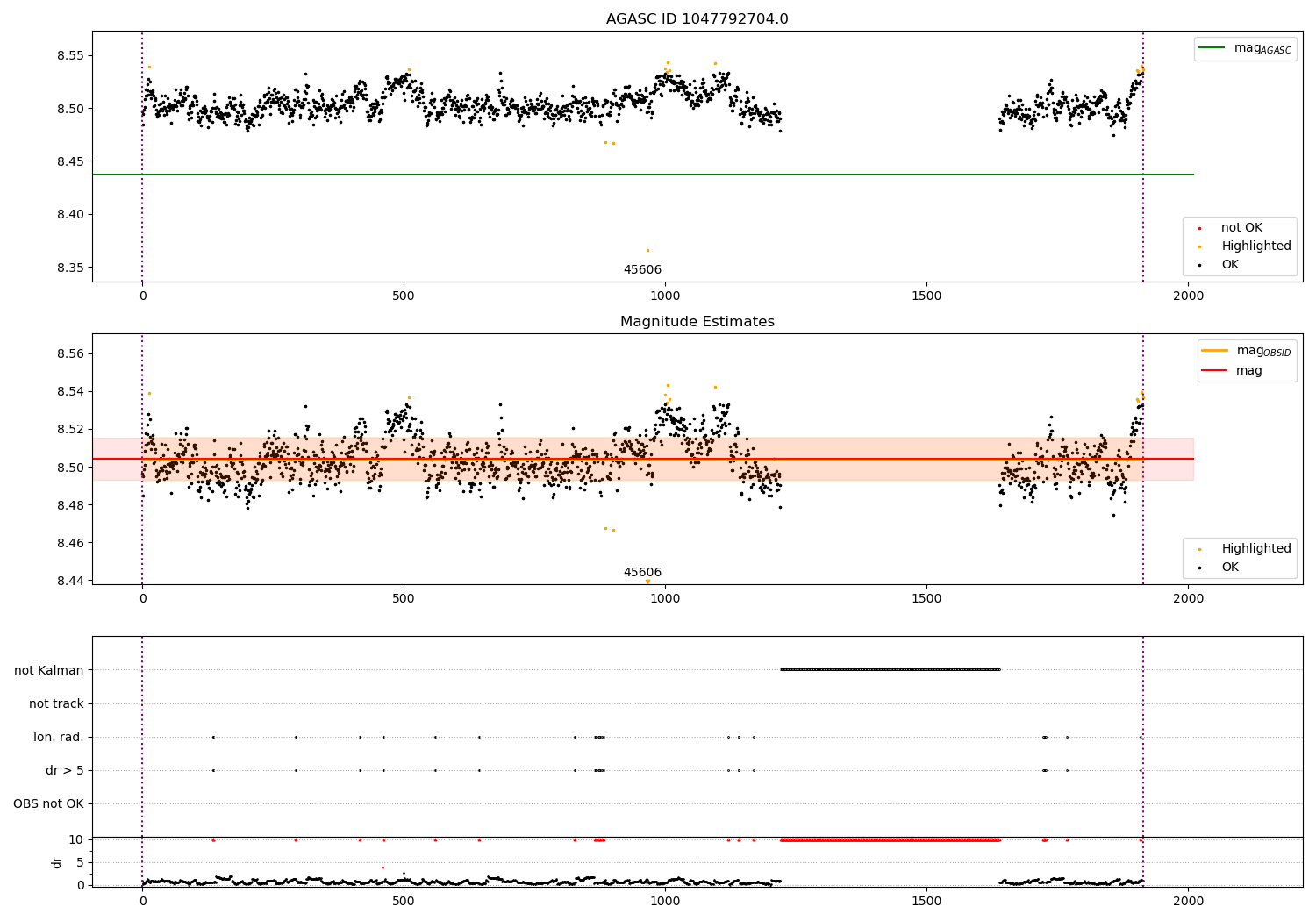Click the 'dr > 5' axis label
The image size is (1316, 921).
pos(65,771)
